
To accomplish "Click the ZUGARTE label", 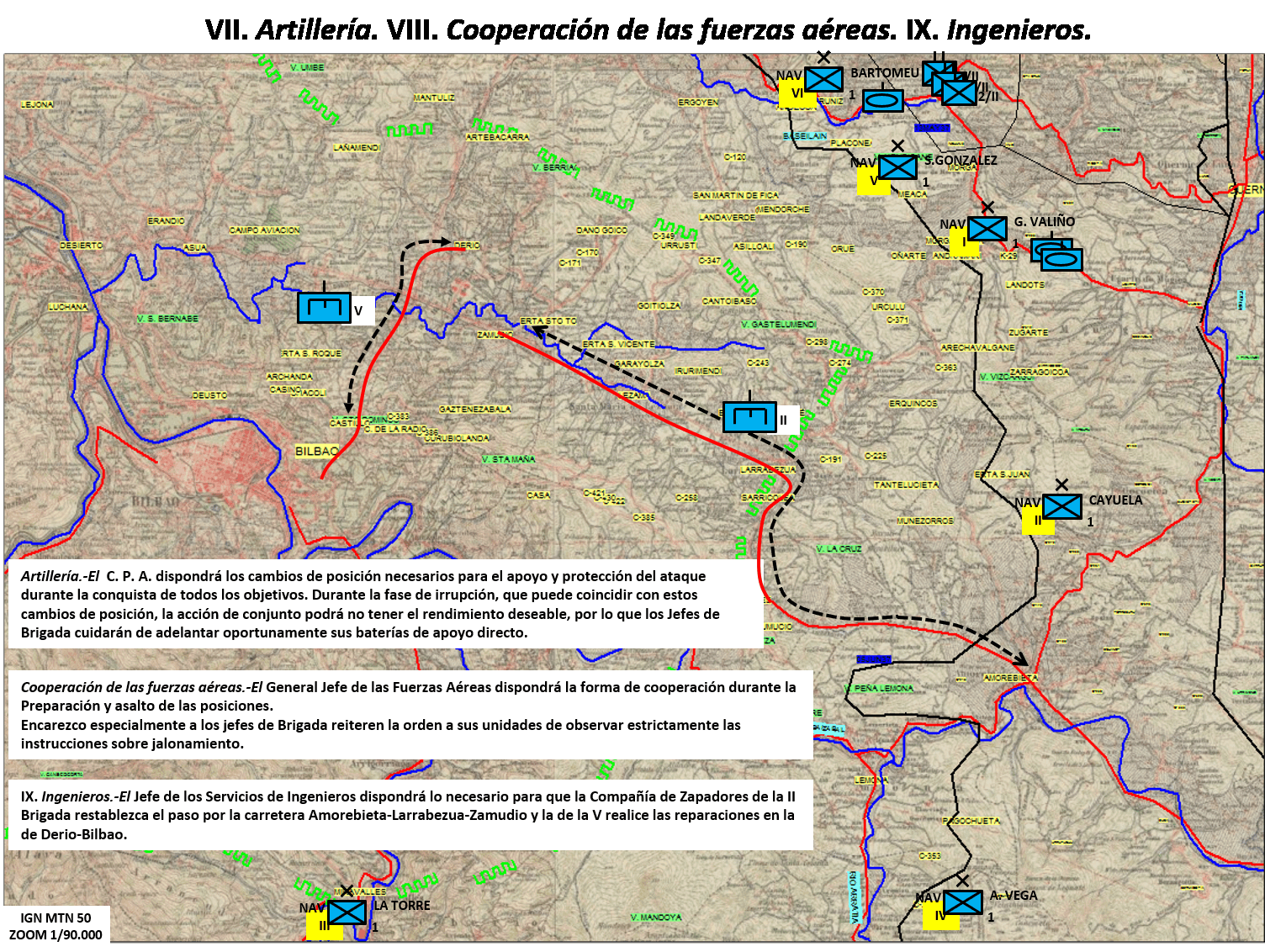I will click(x=1029, y=332).
